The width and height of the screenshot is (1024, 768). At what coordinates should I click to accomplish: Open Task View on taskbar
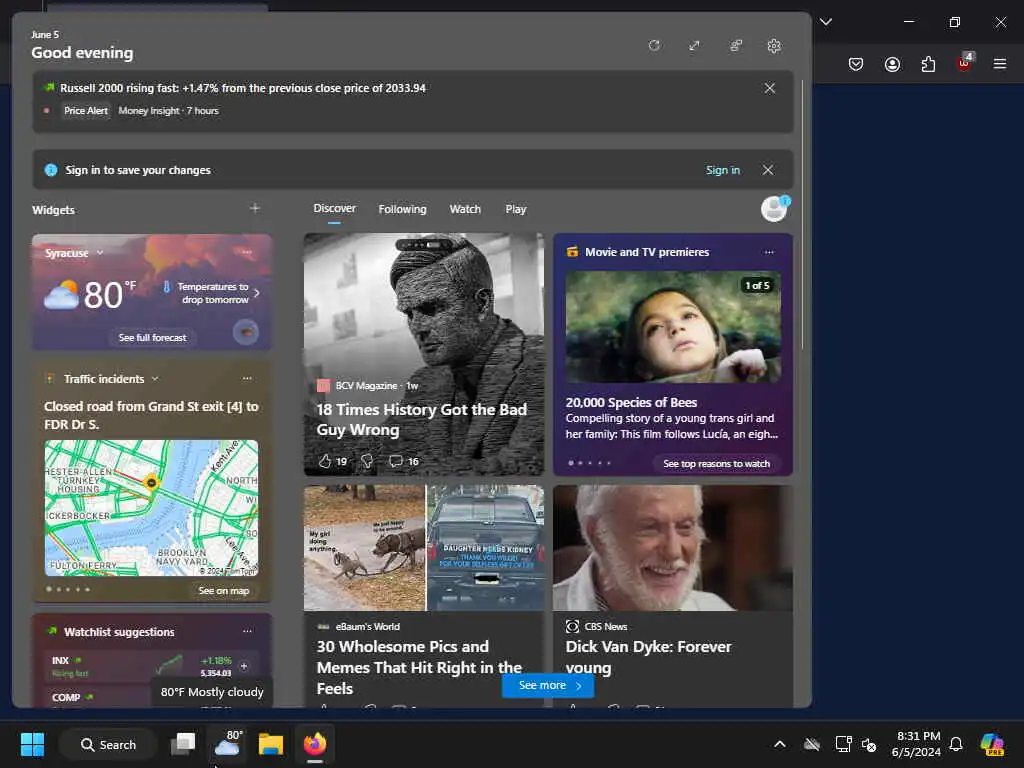[x=183, y=744]
